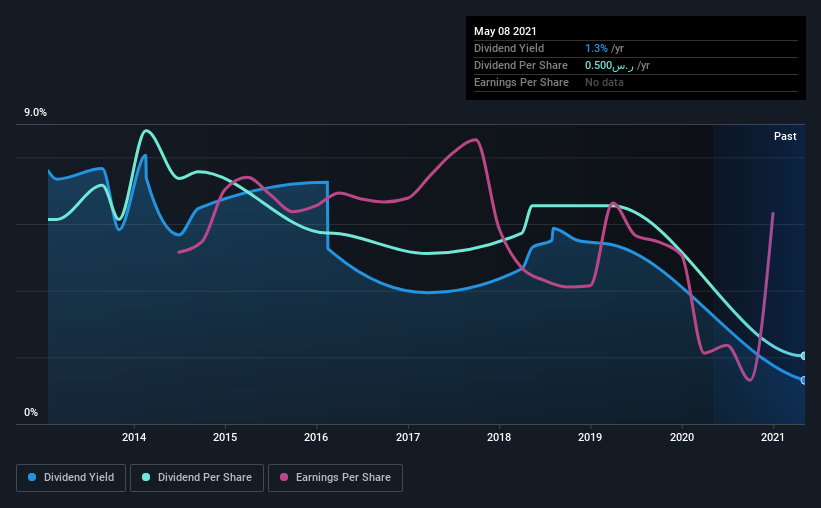Click the 2016 x-axis label
Viewport: 821px width, 508px height.
pyautogui.click(x=316, y=437)
